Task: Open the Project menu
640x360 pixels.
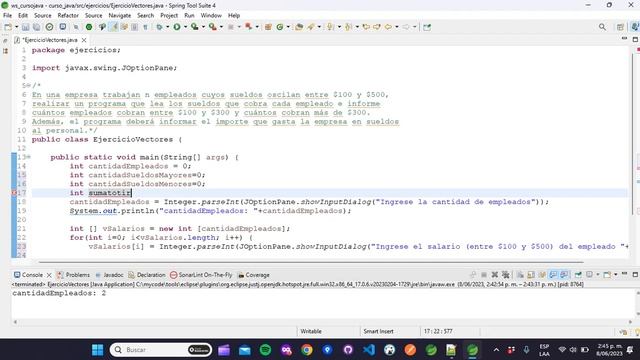Action: point(169,16)
